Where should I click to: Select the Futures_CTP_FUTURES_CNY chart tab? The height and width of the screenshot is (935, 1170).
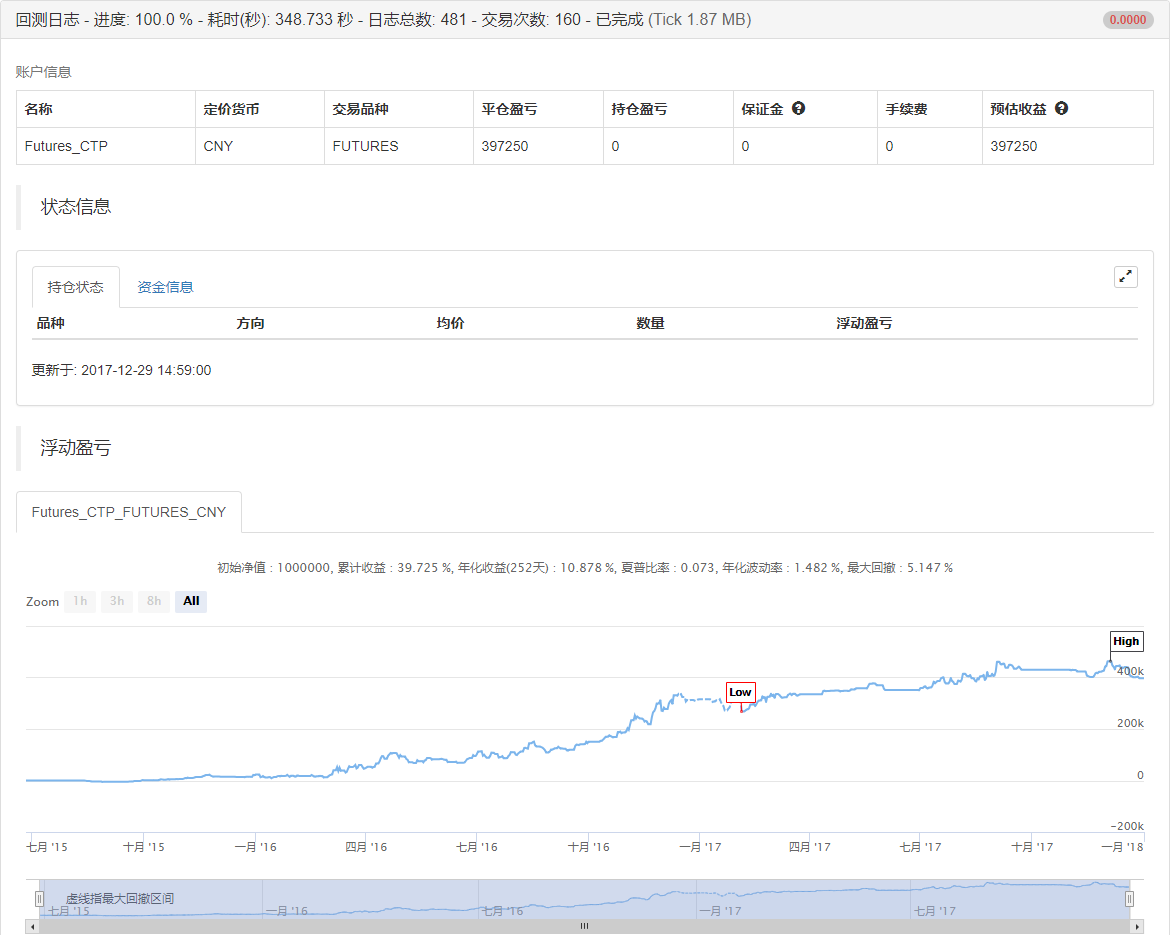129,512
